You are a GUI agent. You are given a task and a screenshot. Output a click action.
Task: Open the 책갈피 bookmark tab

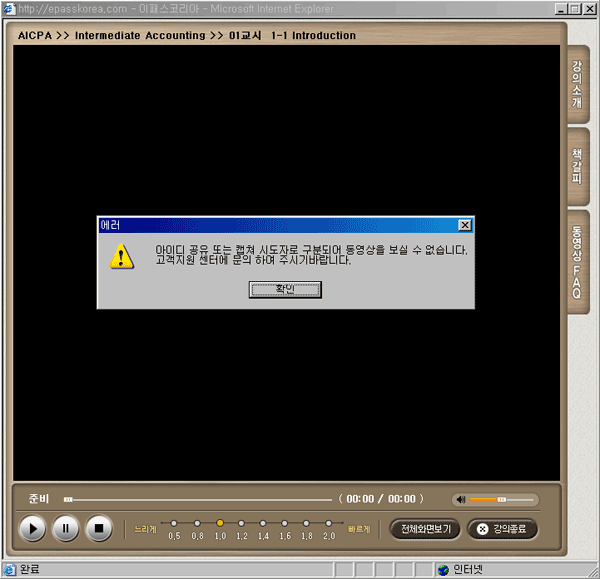(x=577, y=166)
